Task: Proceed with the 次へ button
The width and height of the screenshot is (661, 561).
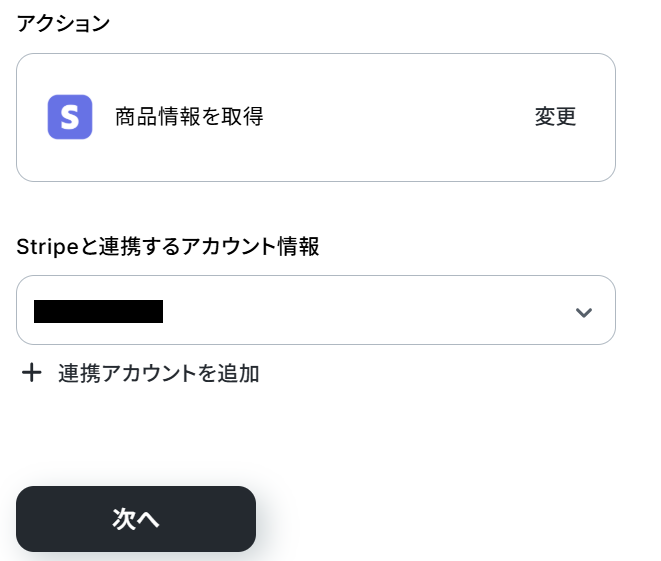Action: coord(136,519)
